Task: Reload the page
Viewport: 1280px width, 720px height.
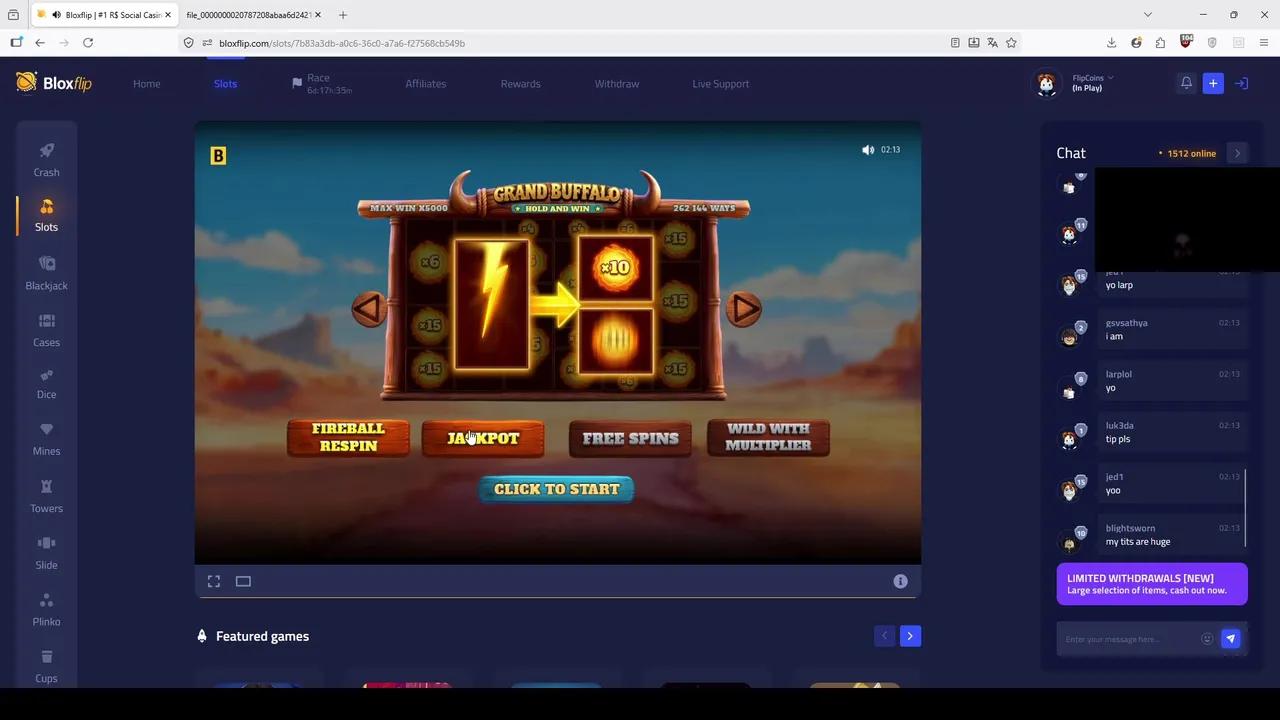Action: [88, 43]
